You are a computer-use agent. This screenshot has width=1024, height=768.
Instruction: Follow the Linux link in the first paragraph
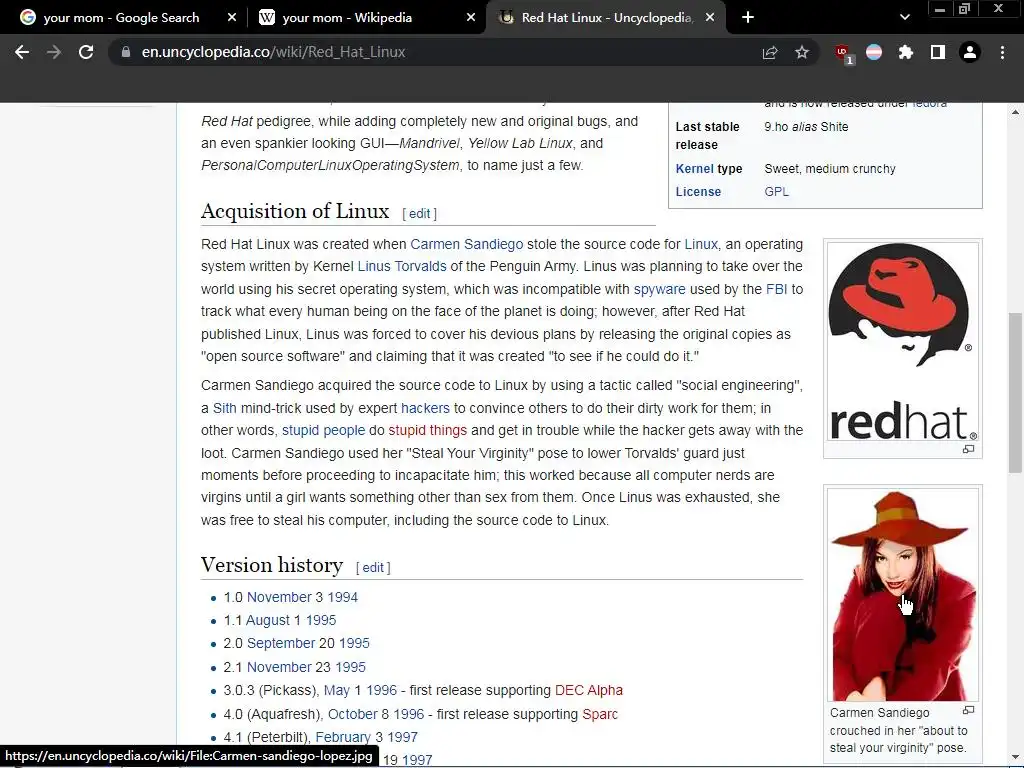(701, 244)
